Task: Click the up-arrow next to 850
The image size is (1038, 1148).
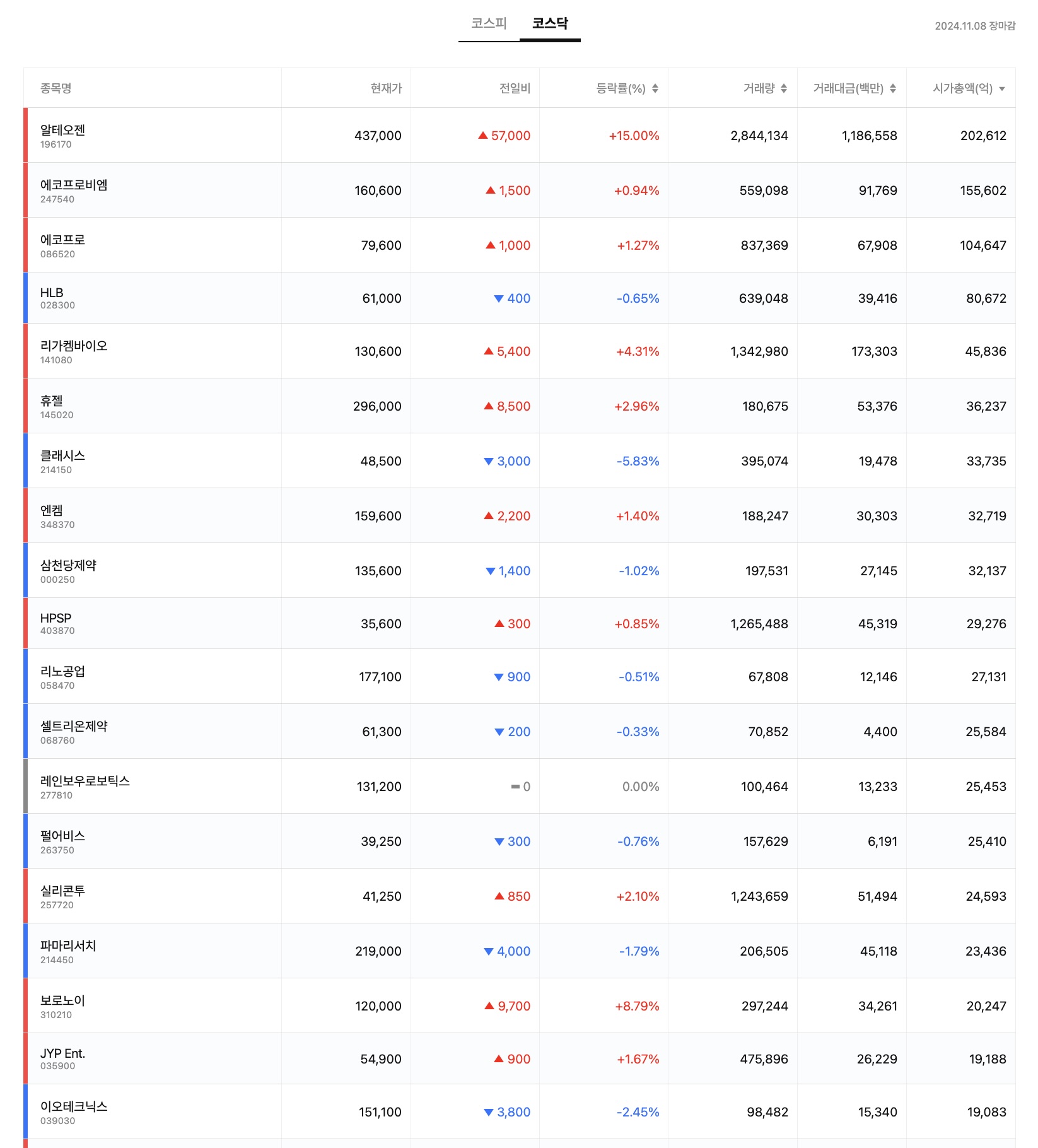Action: click(x=499, y=896)
